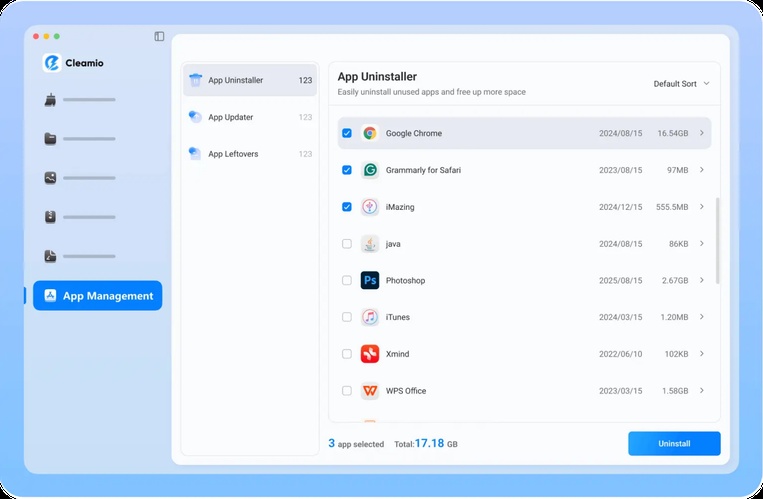The width and height of the screenshot is (763, 499).
Task: Switch to the App Updater tab
Action: pyautogui.click(x=230, y=117)
